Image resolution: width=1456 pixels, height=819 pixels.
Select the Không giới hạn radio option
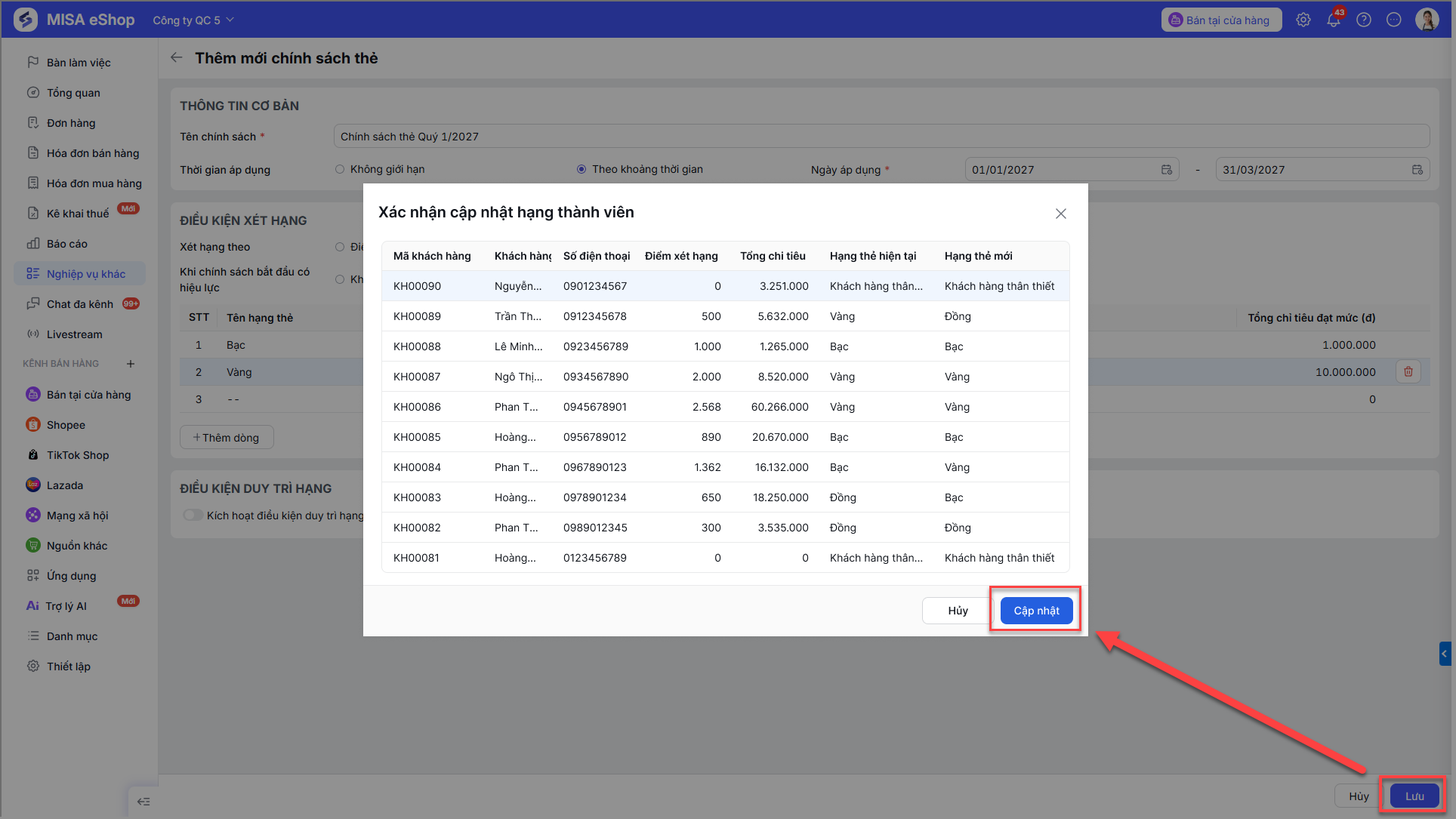(340, 169)
